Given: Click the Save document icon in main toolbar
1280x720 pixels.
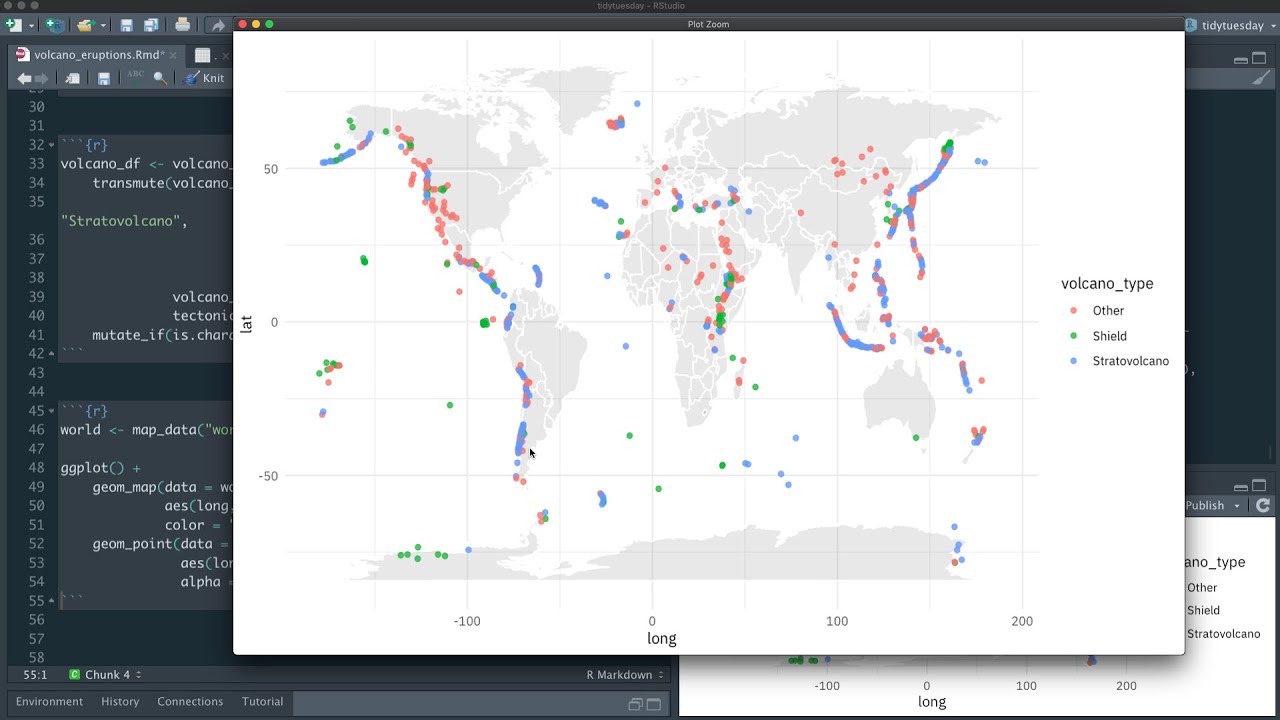Looking at the screenshot, I should point(126,25).
